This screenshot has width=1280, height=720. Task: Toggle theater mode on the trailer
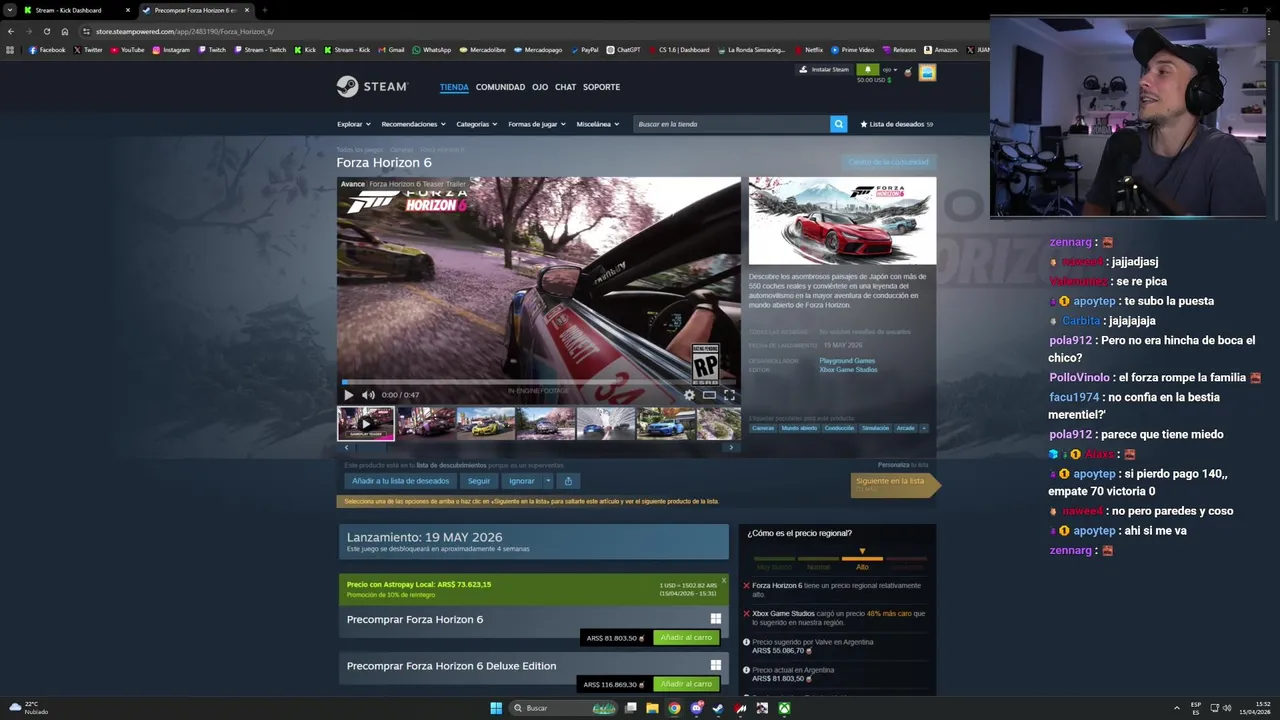(x=709, y=395)
